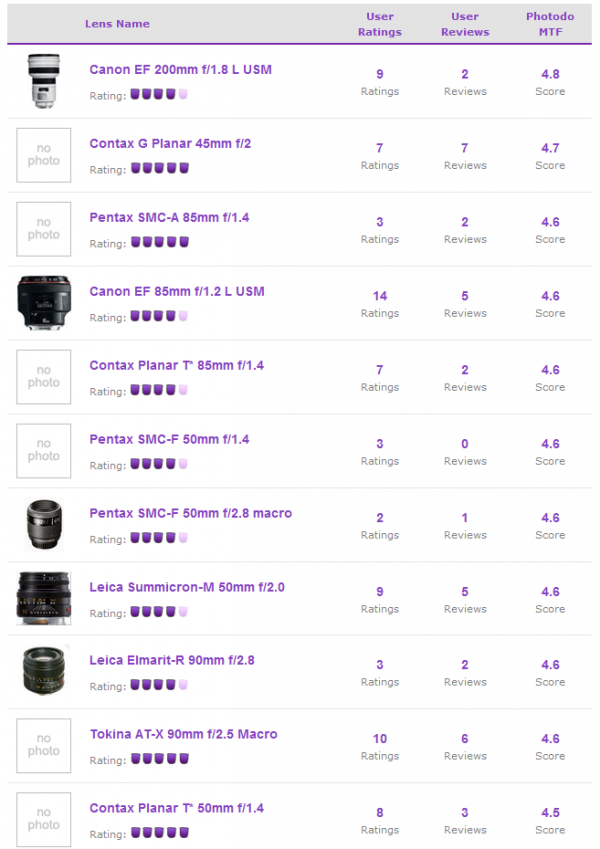Click the rating icons for Contax G Planar 45mm
This screenshot has height=849, width=600.
(x=160, y=168)
